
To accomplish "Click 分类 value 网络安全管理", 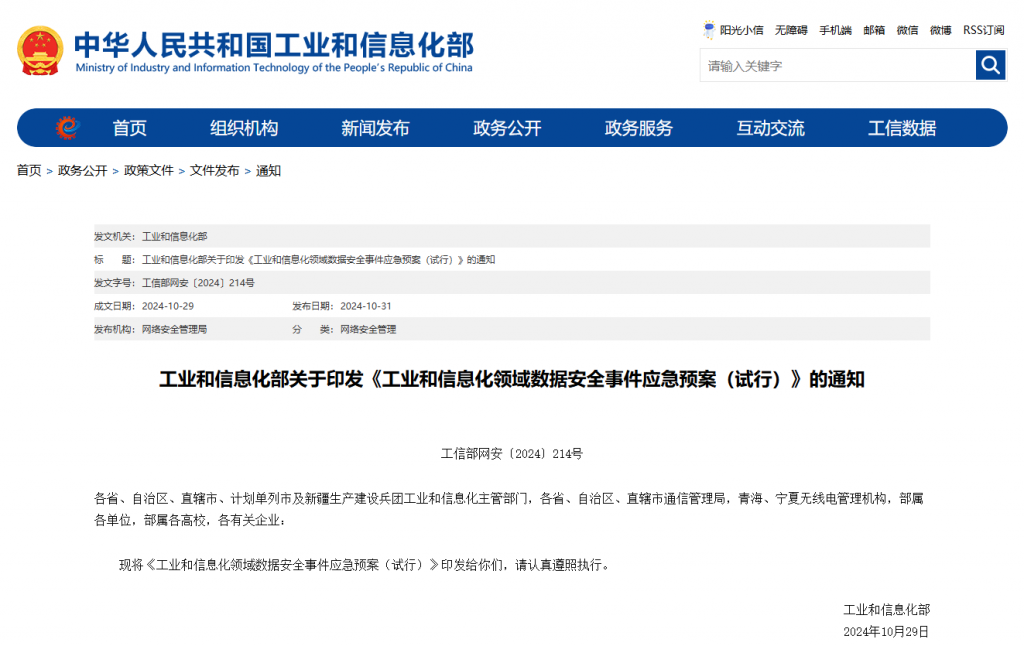I will pyautogui.click(x=368, y=330).
